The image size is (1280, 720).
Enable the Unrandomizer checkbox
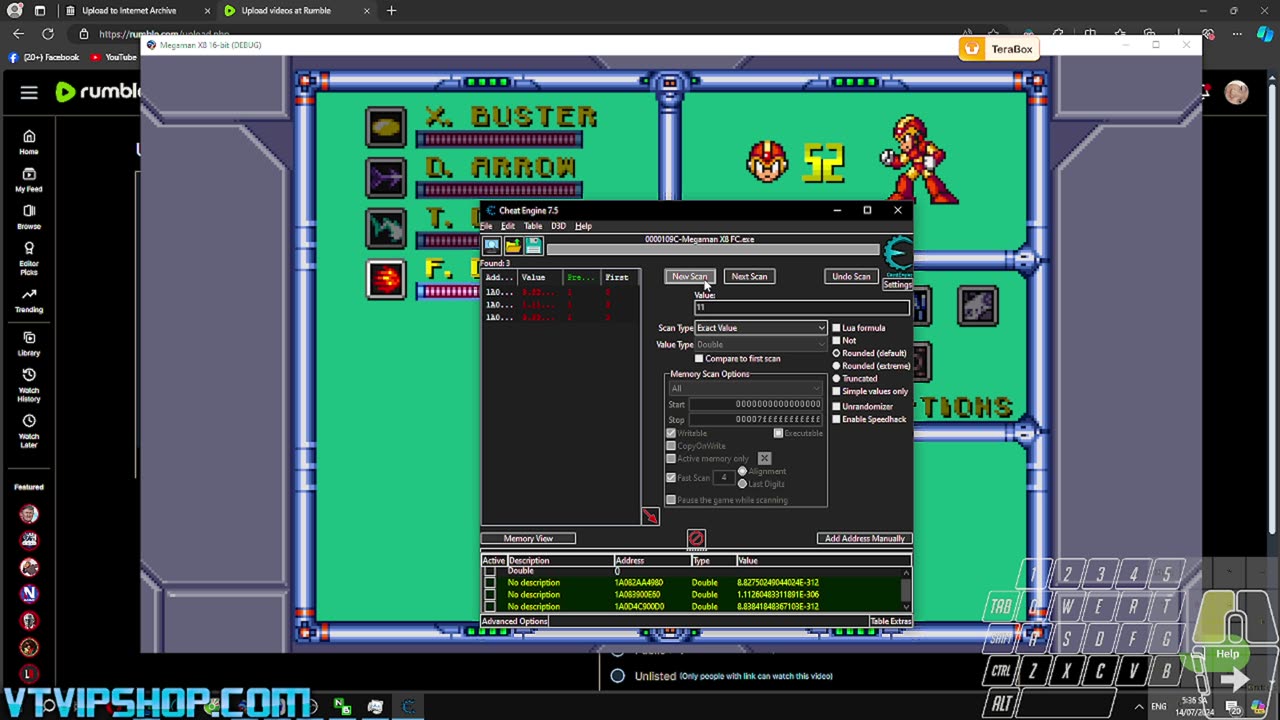click(837, 406)
